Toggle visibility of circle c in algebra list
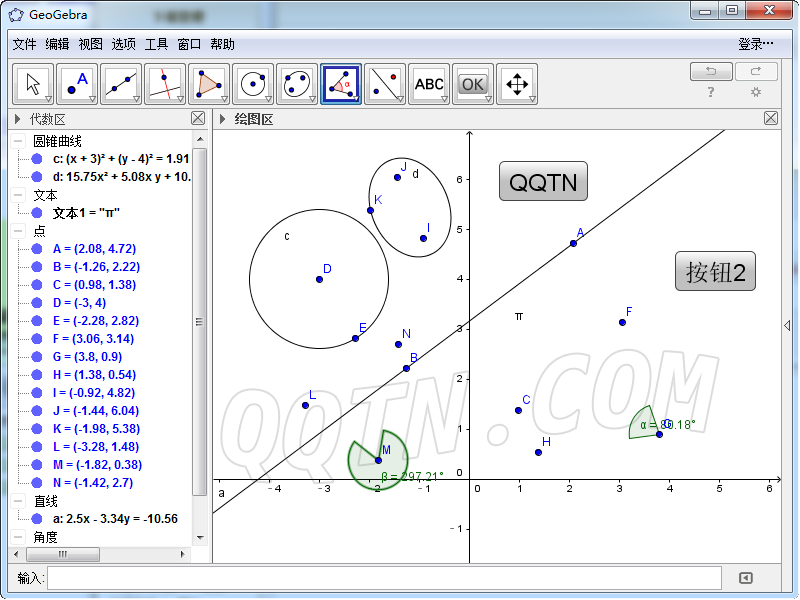 coord(37,159)
